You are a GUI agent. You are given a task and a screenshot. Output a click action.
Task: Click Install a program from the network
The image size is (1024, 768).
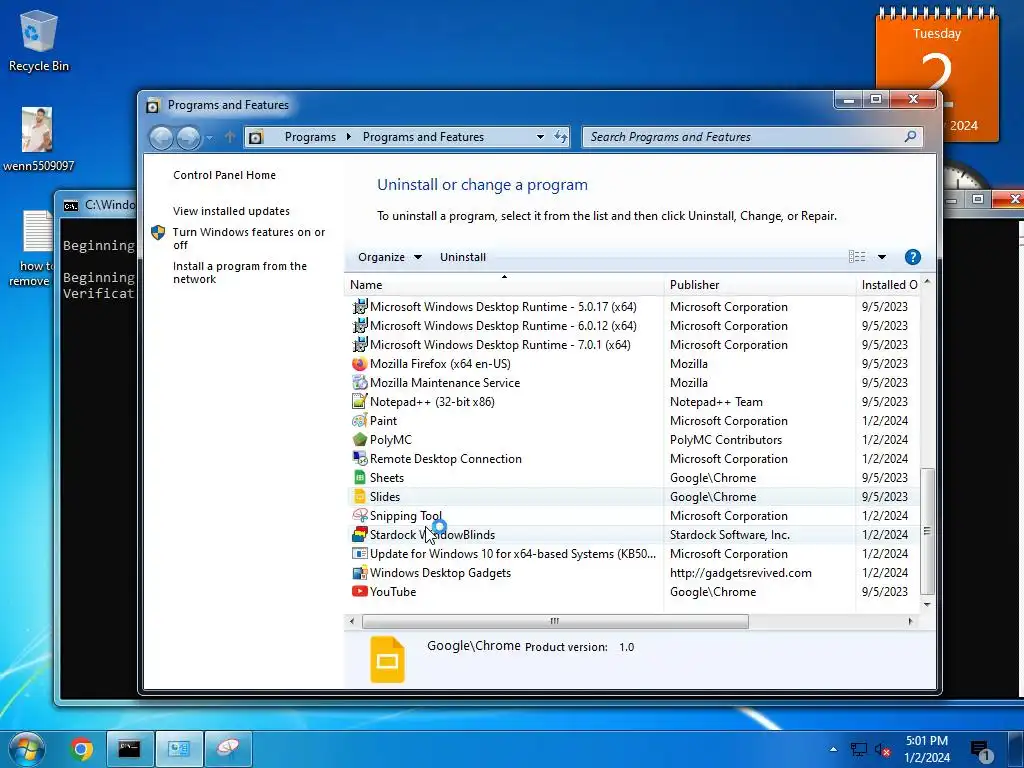[x=240, y=272]
